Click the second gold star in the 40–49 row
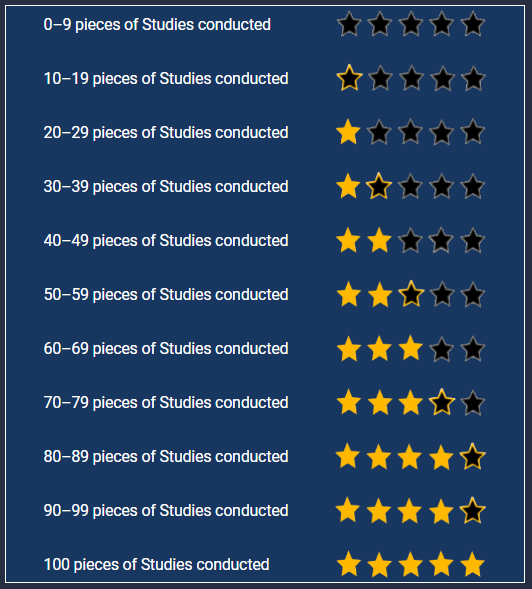This screenshot has height=589, width=532. (379, 240)
